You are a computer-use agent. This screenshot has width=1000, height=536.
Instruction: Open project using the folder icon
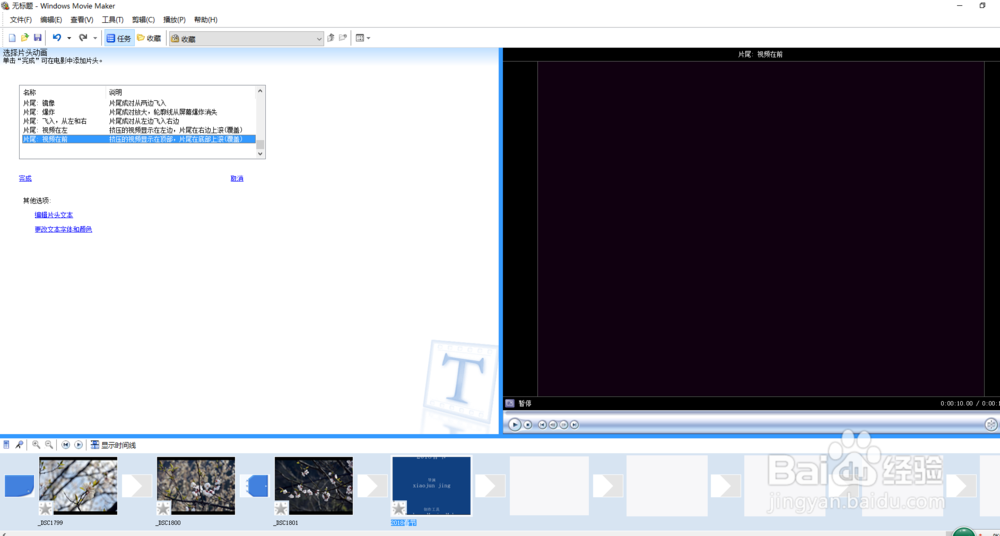25,38
